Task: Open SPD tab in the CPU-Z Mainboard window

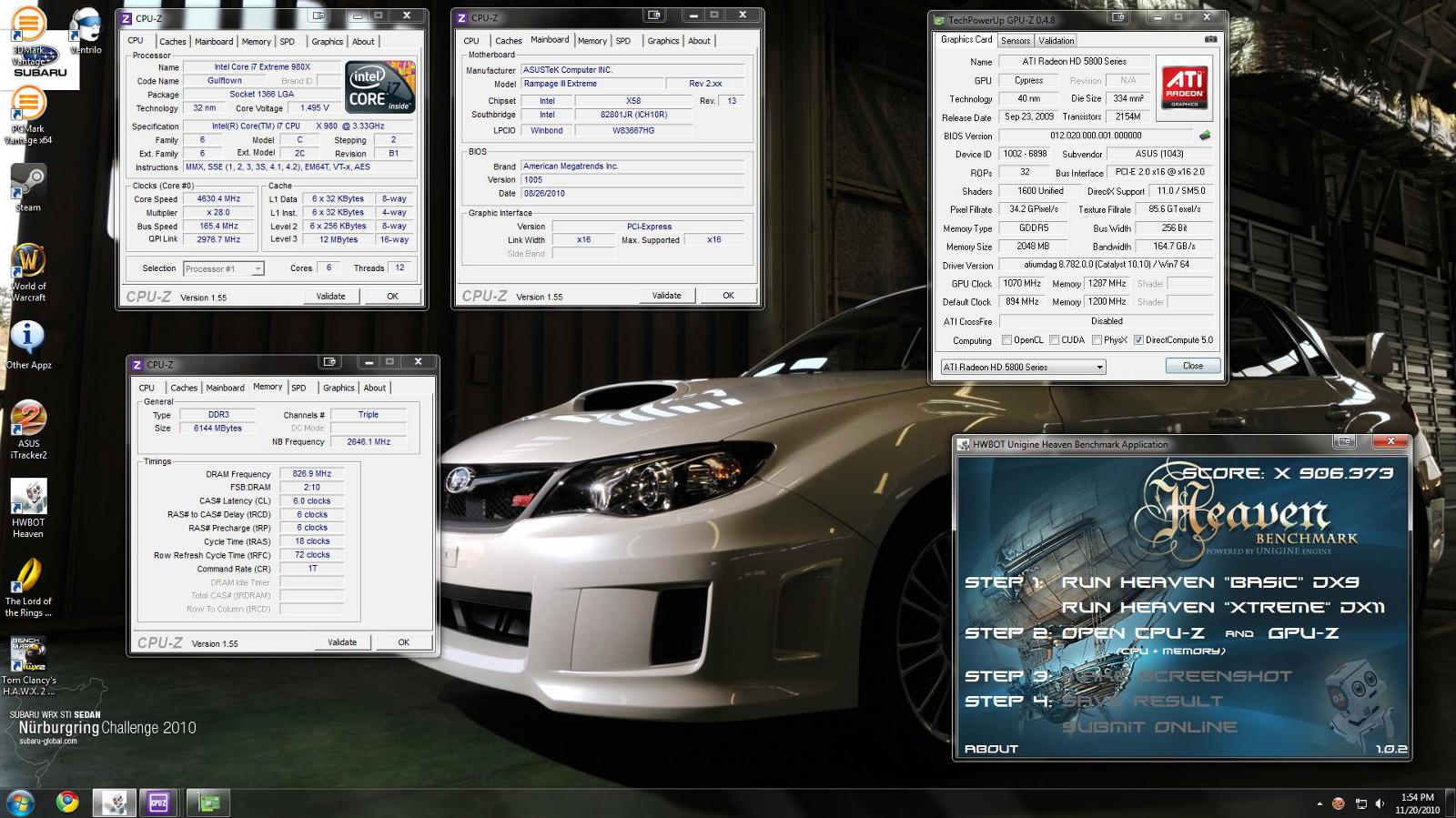Action: (x=623, y=41)
